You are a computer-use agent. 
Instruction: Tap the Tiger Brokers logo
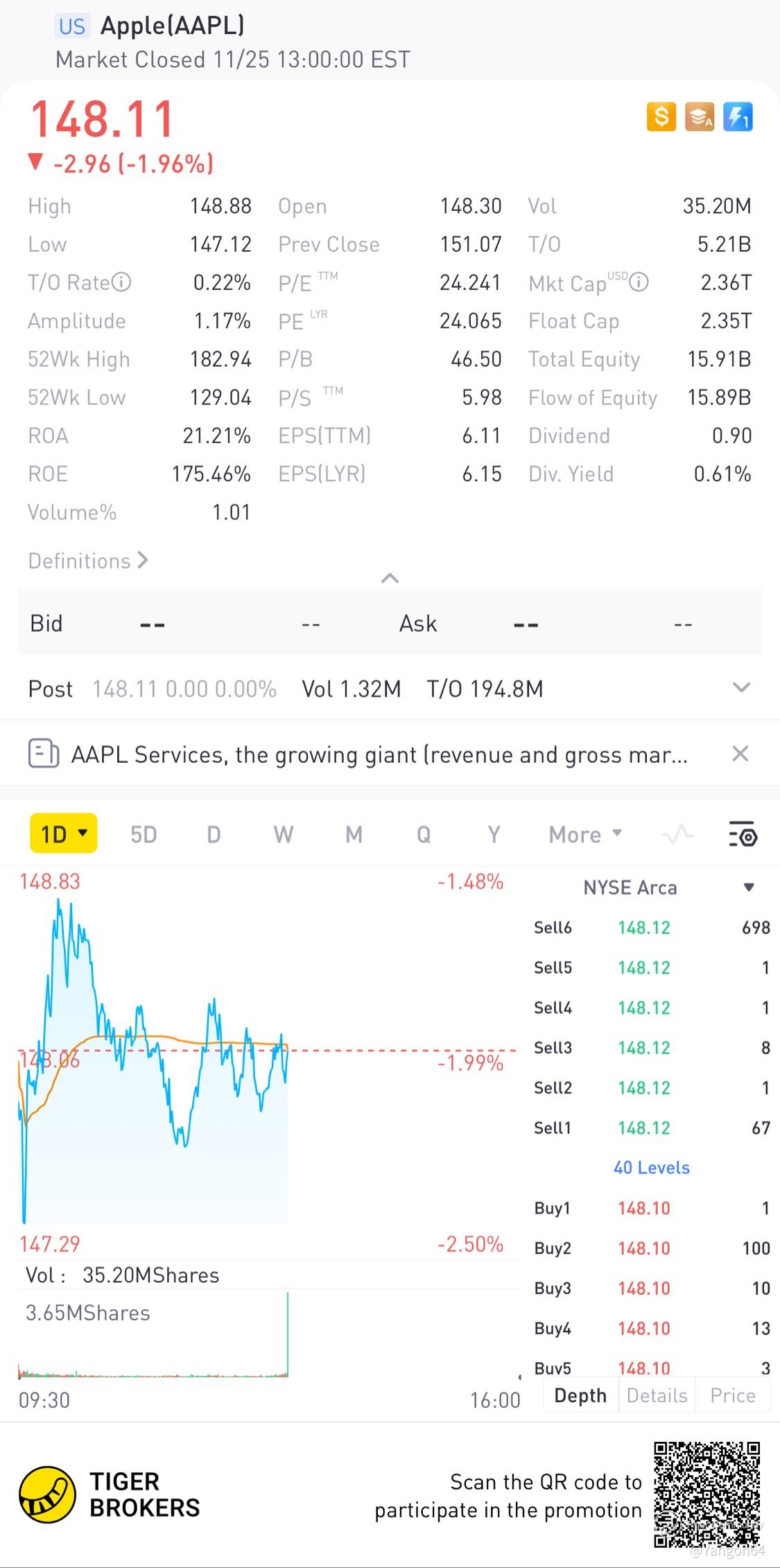tap(47, 1494)
